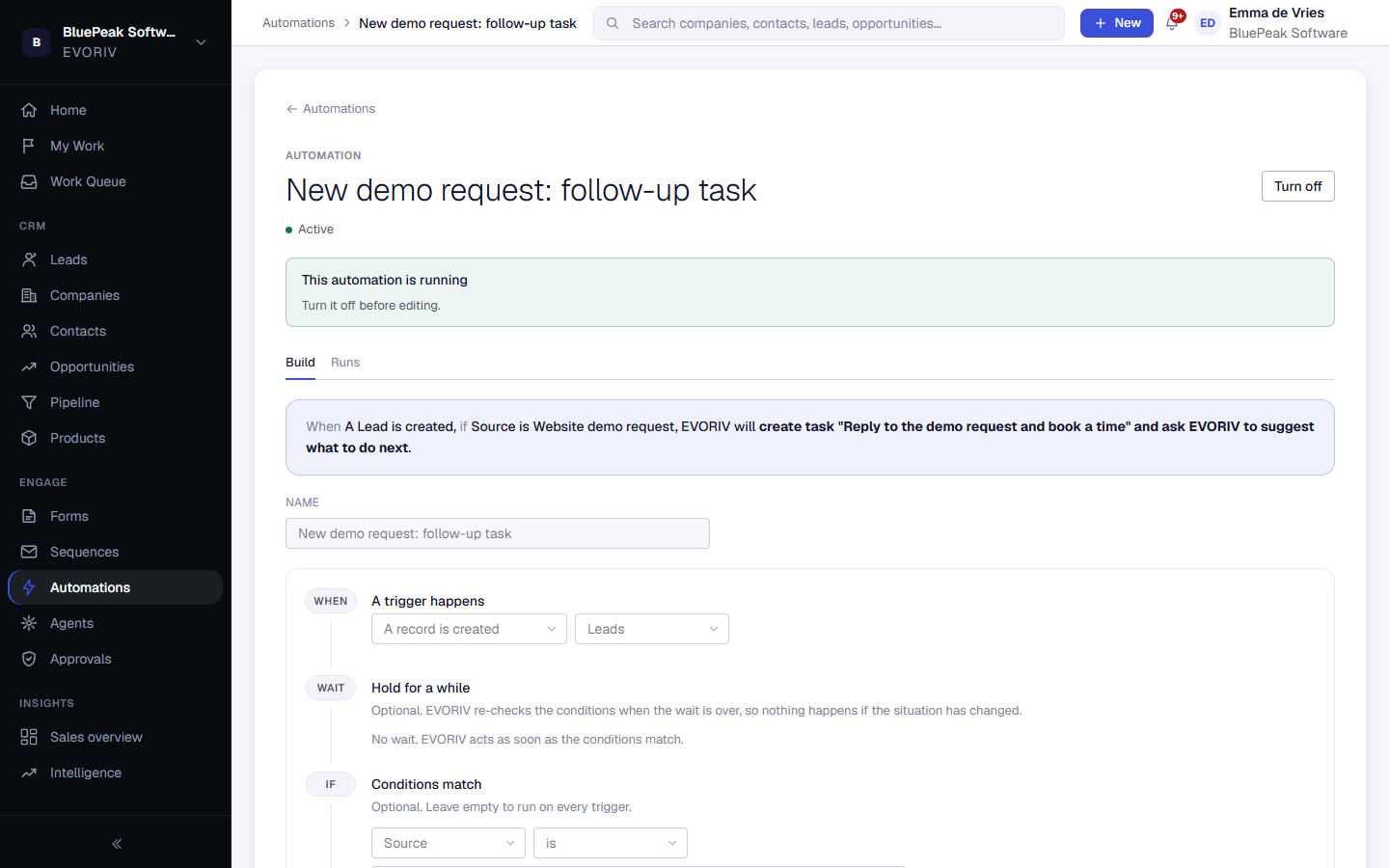Open the 'A record is created' trigger dropdown
1389x868 pixels.
(x=469, y=629)
